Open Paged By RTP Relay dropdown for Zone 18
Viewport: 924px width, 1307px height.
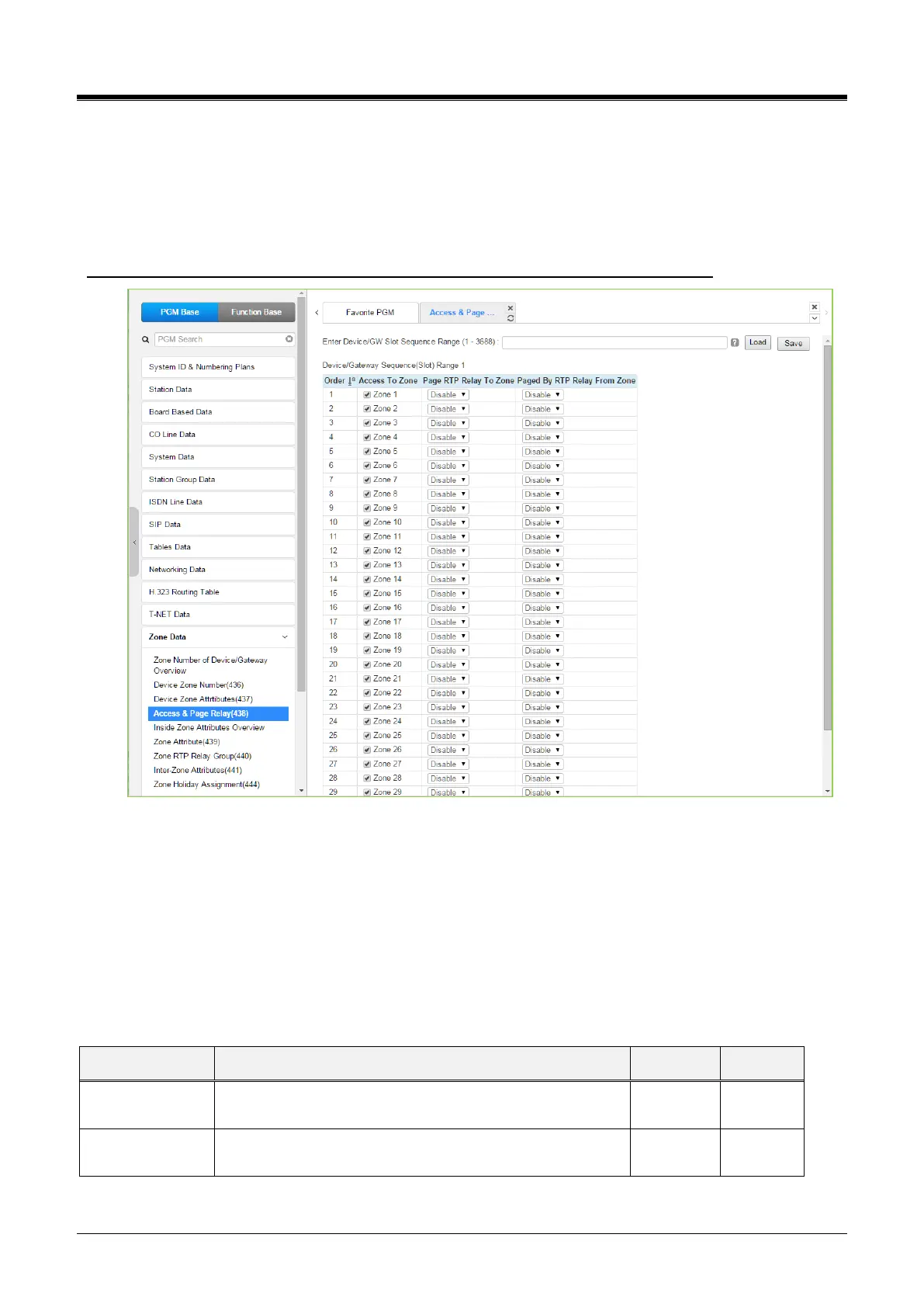[542, 636]
